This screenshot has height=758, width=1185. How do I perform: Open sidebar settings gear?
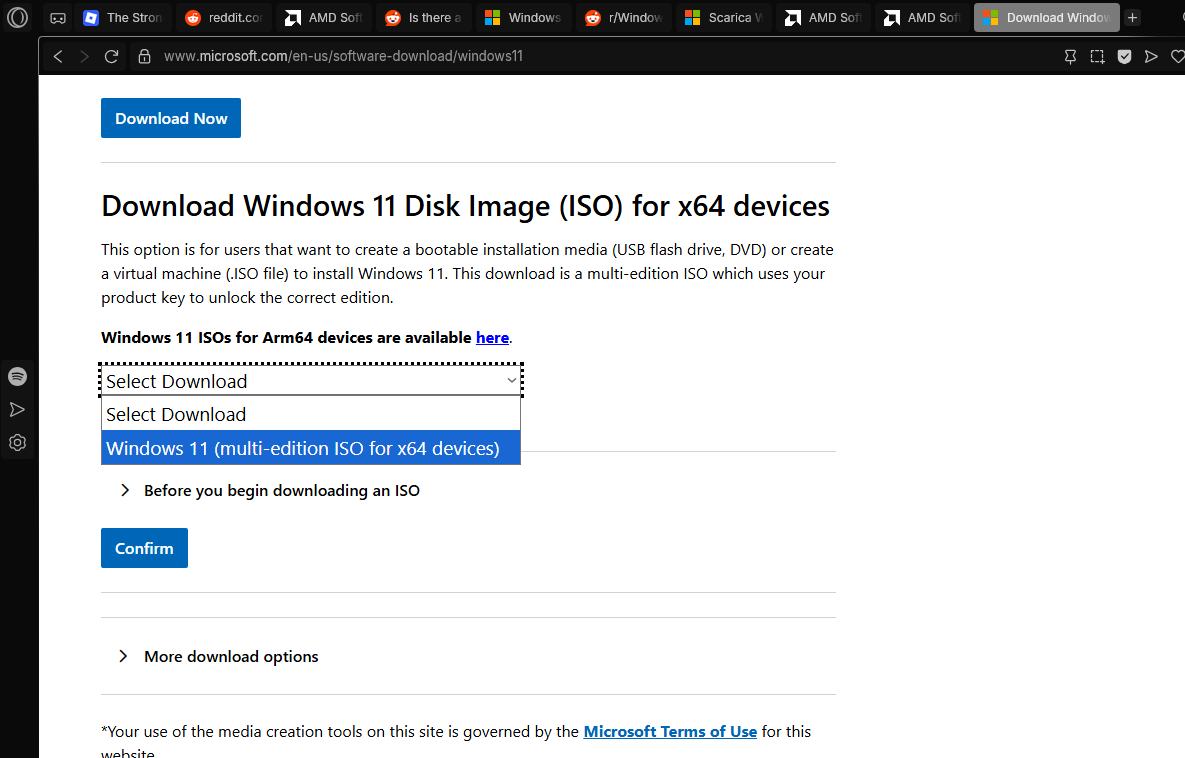click(x=17, y=443)
